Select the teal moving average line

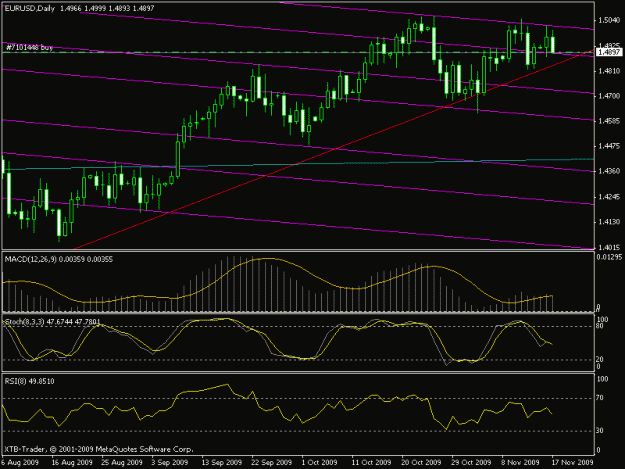pyautogui.click(x=298, y=164)
